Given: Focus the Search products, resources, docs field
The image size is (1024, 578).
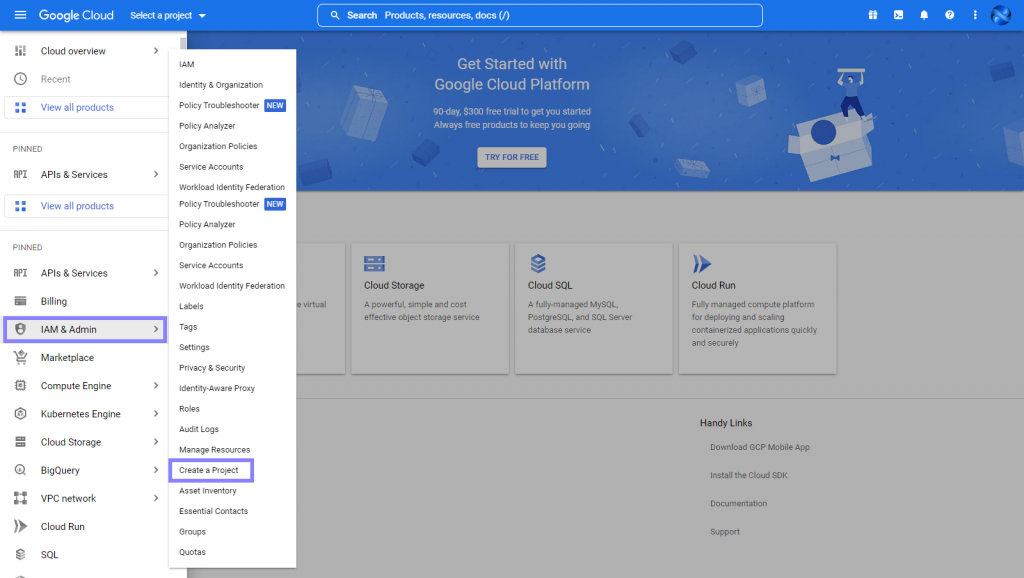Looking at the screenshot, I should point(539,15).
